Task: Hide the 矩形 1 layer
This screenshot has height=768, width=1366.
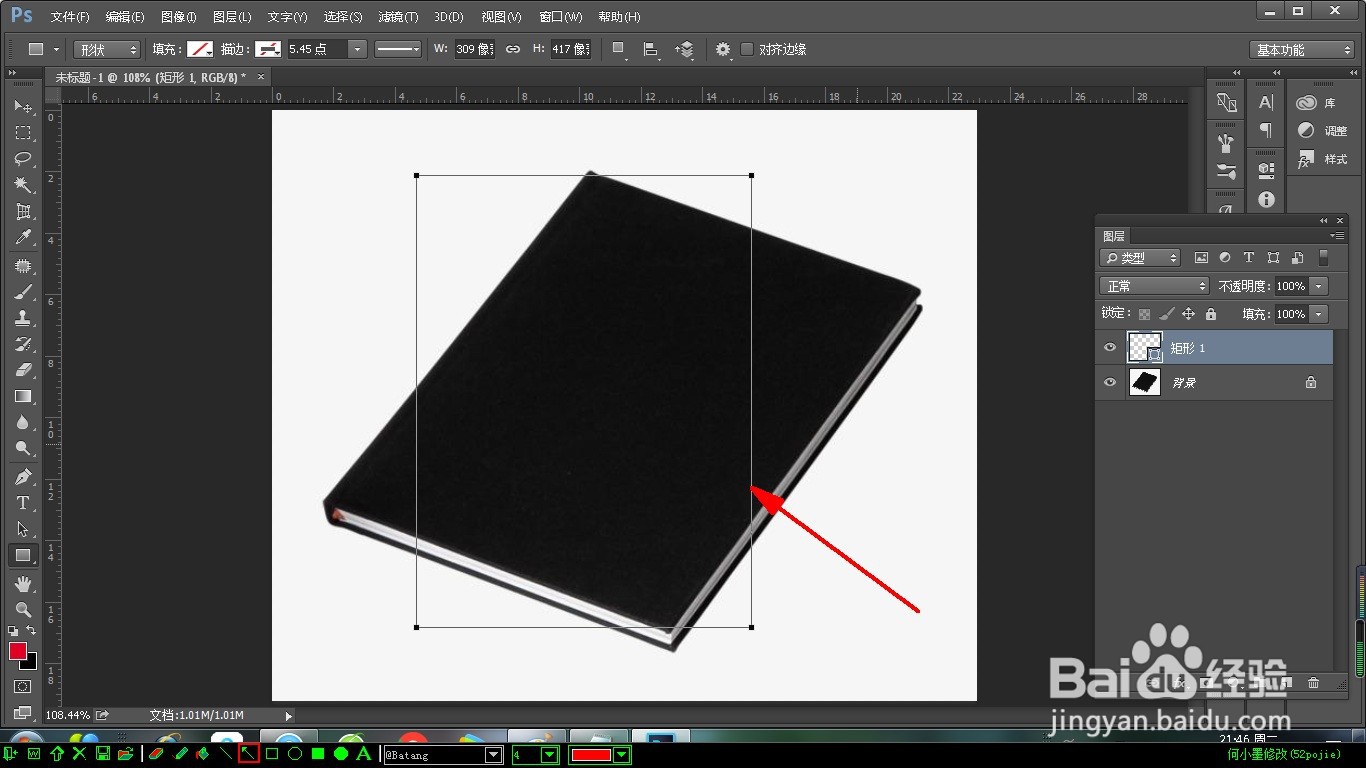Action: coord(1110,348)
